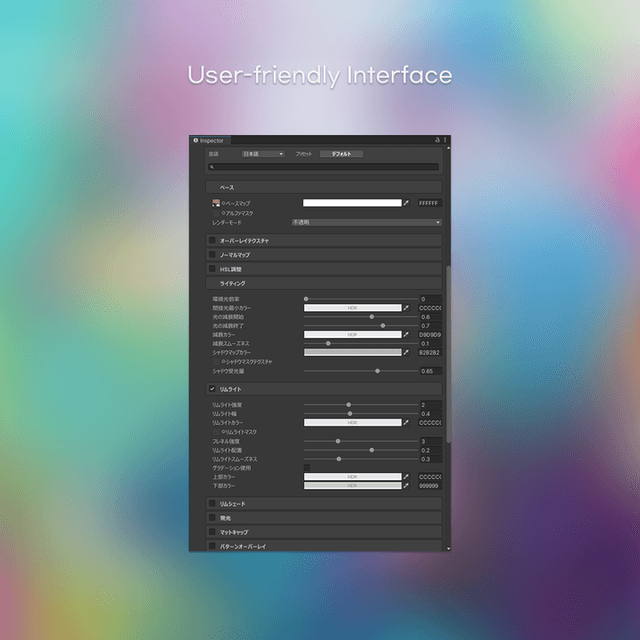Viewport: 640px width, 640px height.
Task: Toggle the グラデーション使用 checkbox
Action: (307, 468)
